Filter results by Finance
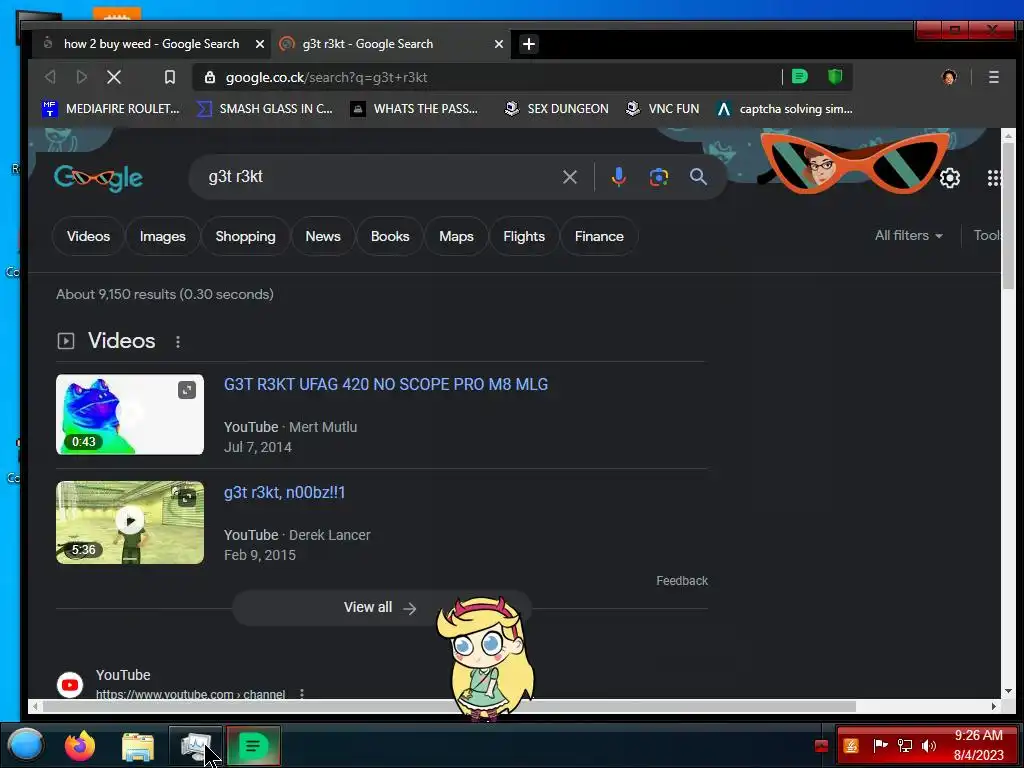 click(599, 236)
